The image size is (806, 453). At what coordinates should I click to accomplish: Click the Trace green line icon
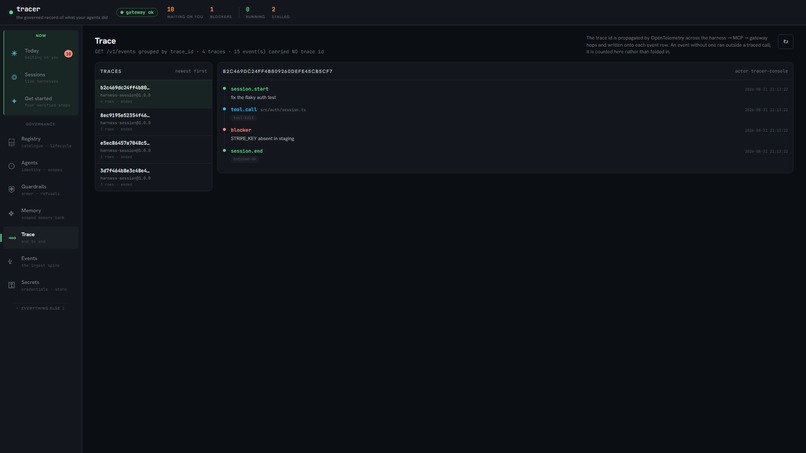tap(12, 238)
